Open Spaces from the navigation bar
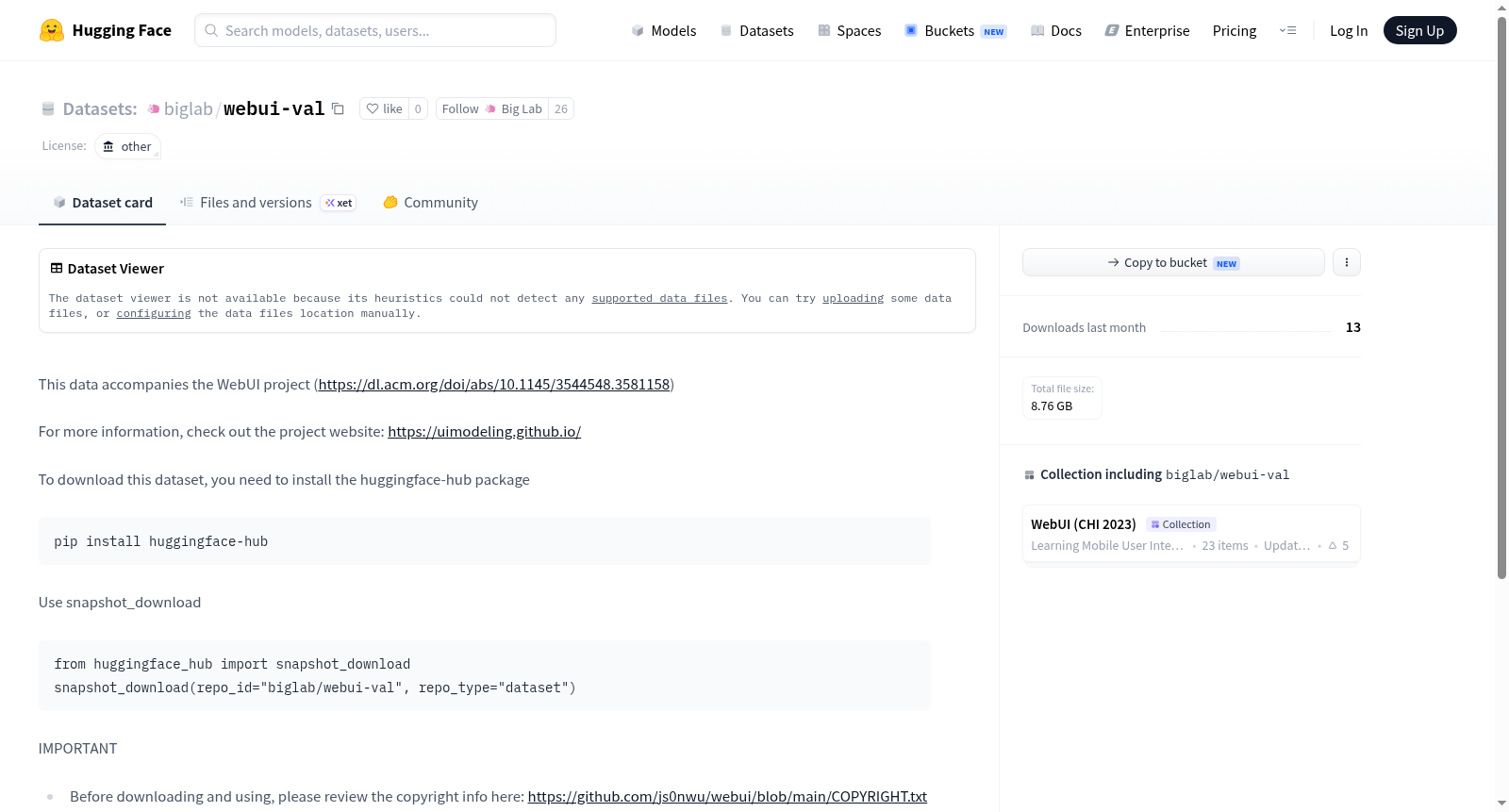 pos(850,30)
